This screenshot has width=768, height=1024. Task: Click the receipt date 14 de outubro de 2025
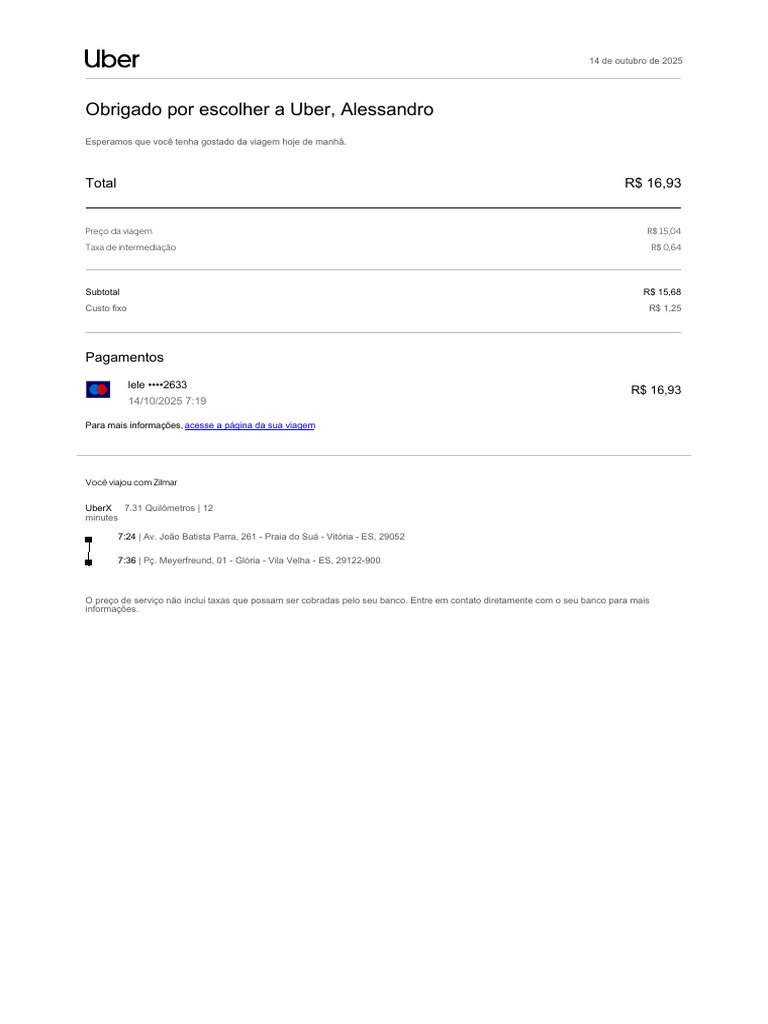click(x=635, y=61)
